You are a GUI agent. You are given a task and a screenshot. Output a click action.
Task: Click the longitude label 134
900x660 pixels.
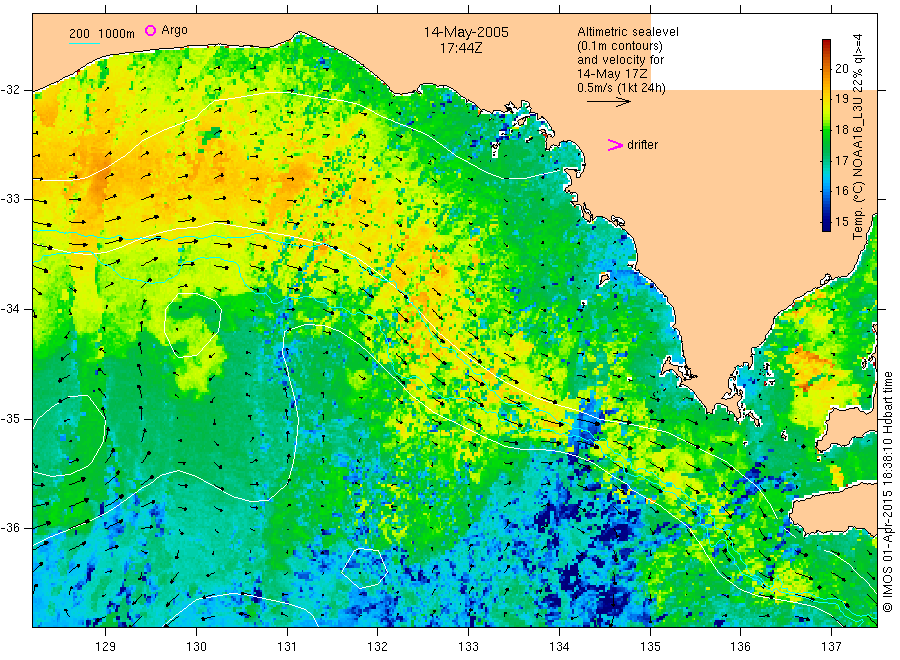point(559,647)
